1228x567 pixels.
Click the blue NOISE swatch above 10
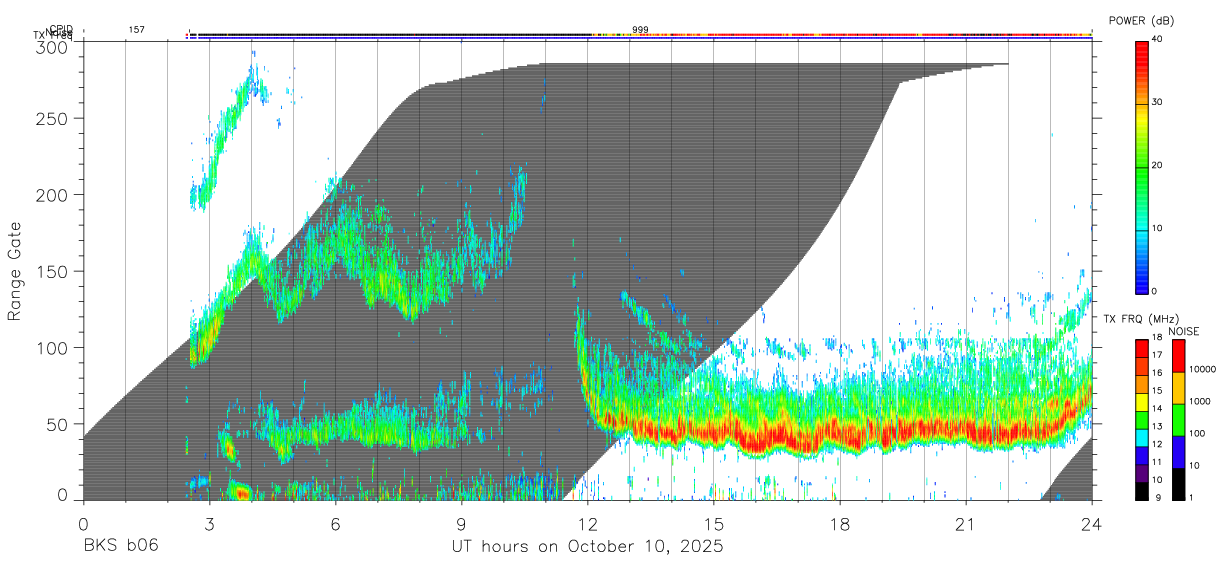(1178, 452)
